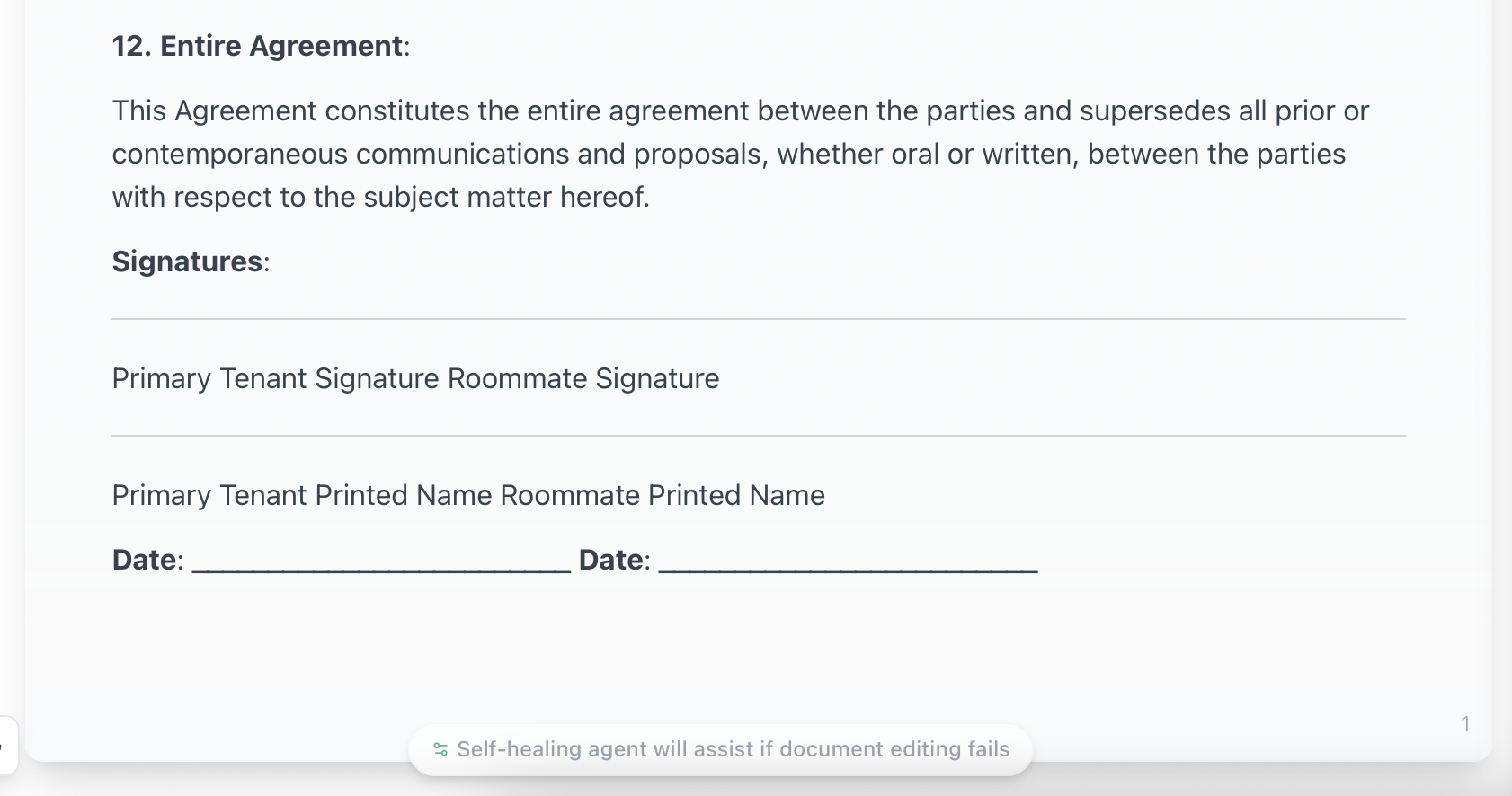Click the green self-healing agent icon
The image size is (1512, 796).
(x=440, y=749)
